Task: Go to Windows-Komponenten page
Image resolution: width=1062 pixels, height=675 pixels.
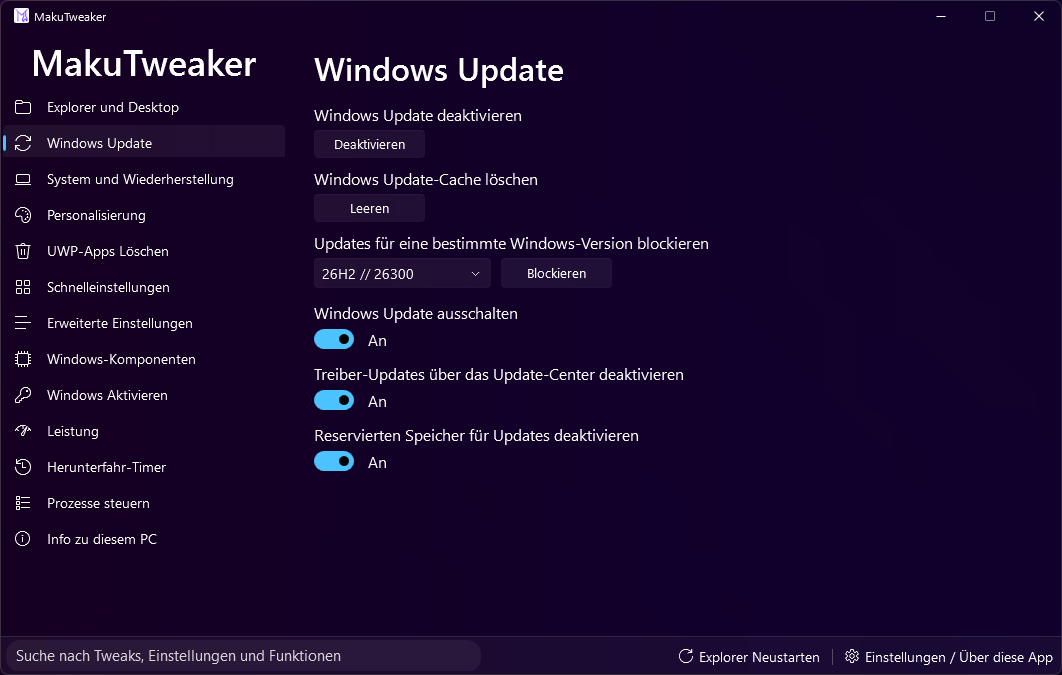Action: 144,359
